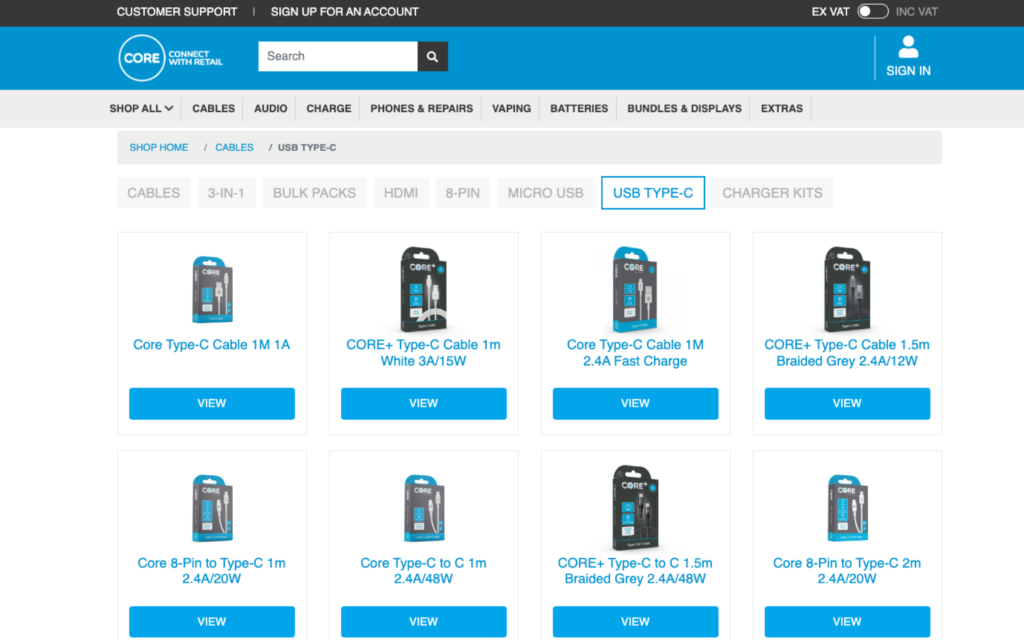The width and height of the screenshot is (1024, 640).
Task: Open the Vaping navigation menu item
Action: click(511, 108)
